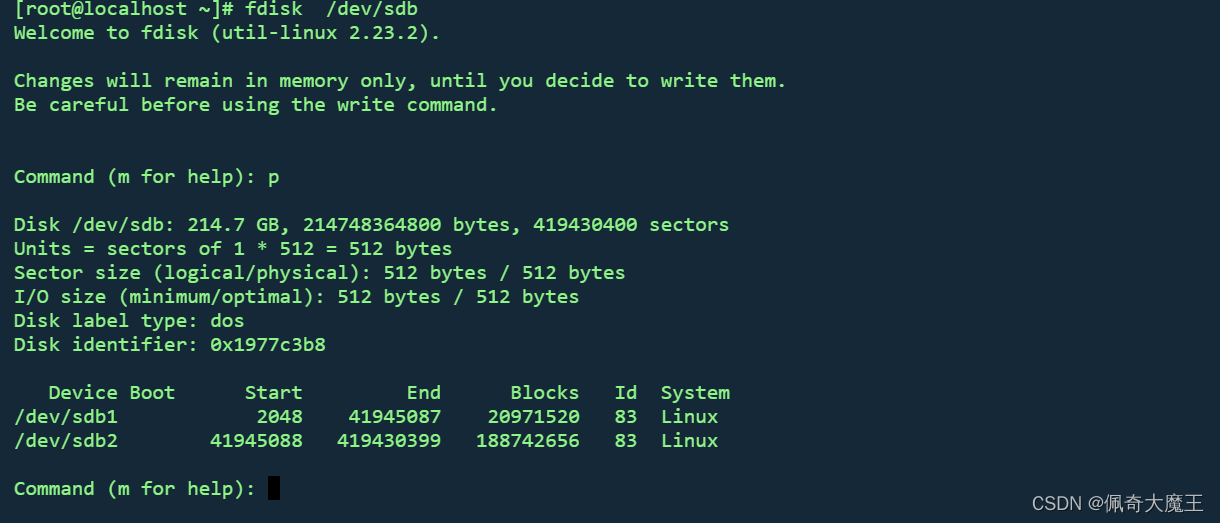
Task: Click the 'Welcome to fdisk' version line
Action: 227,33
